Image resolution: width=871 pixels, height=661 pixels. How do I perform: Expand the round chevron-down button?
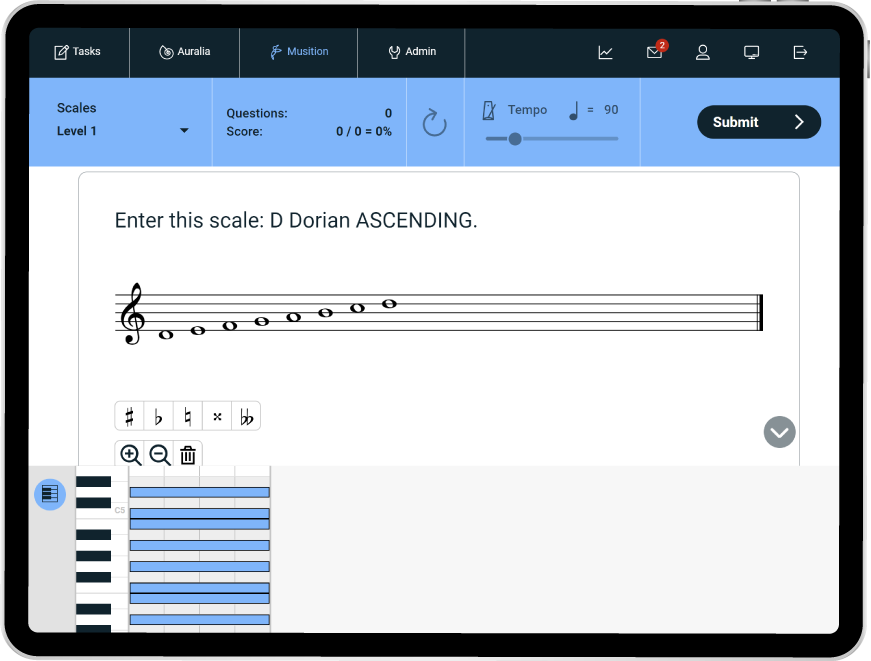779,432
